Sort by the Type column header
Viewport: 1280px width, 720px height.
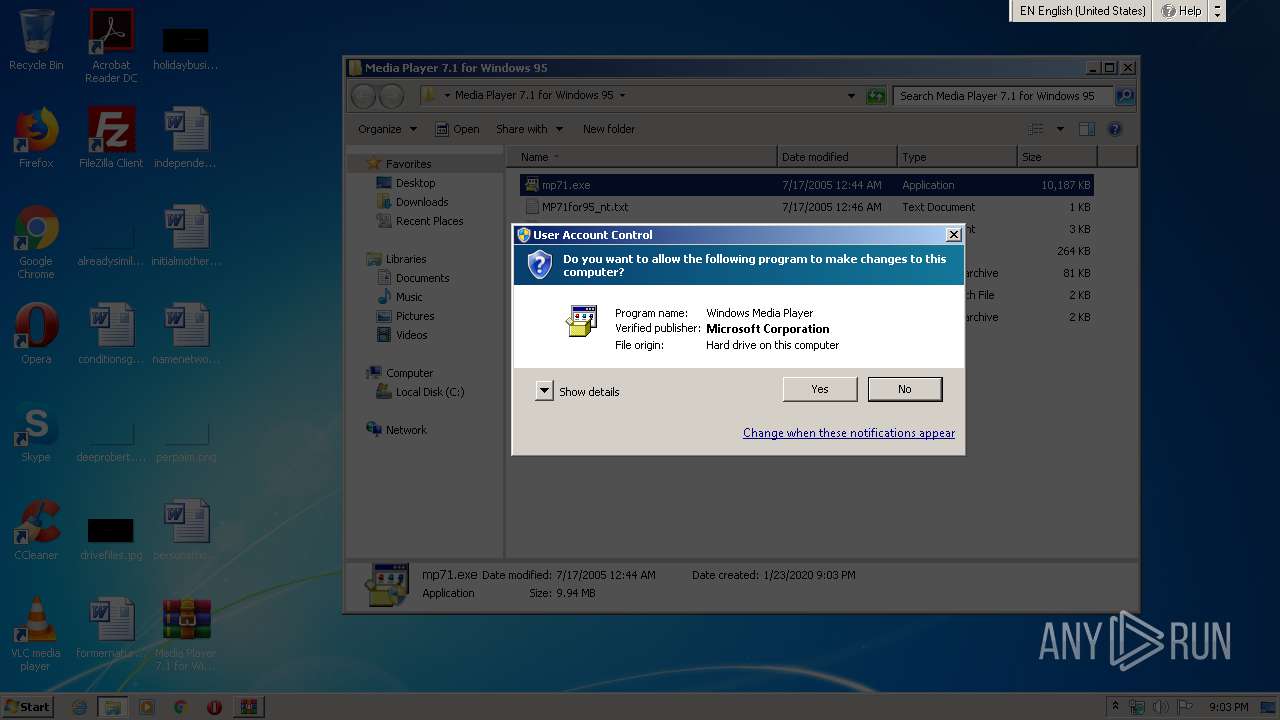click(x=957, y=157)
